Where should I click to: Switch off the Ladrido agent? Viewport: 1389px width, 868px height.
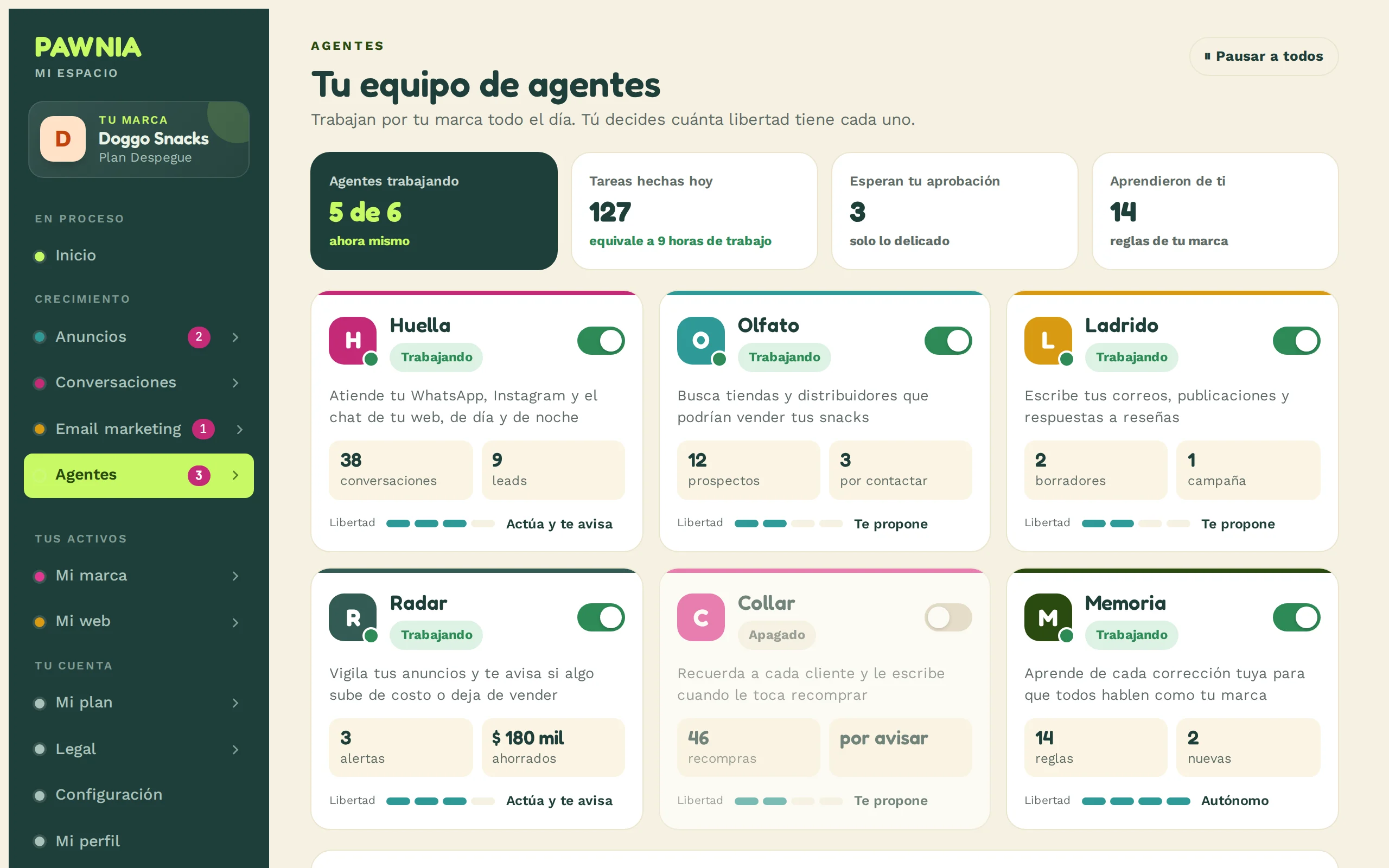[1297, 341]
